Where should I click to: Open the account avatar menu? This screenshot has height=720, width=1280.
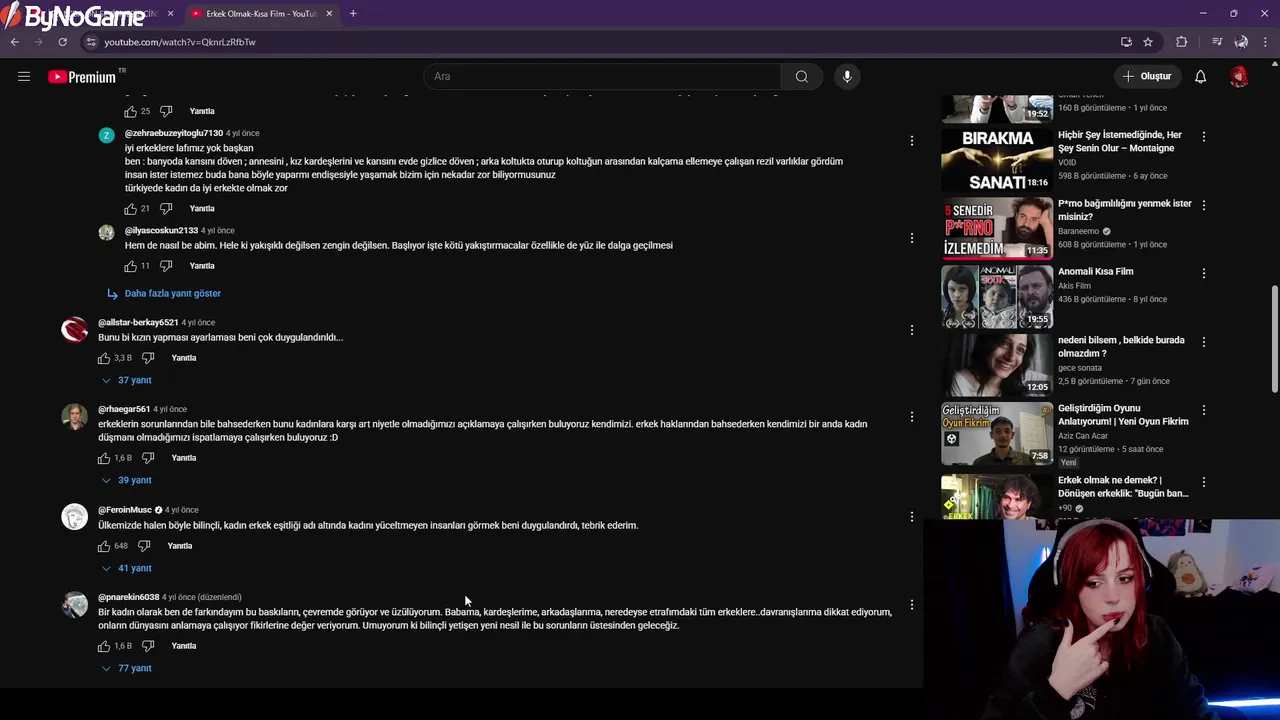1239,76
